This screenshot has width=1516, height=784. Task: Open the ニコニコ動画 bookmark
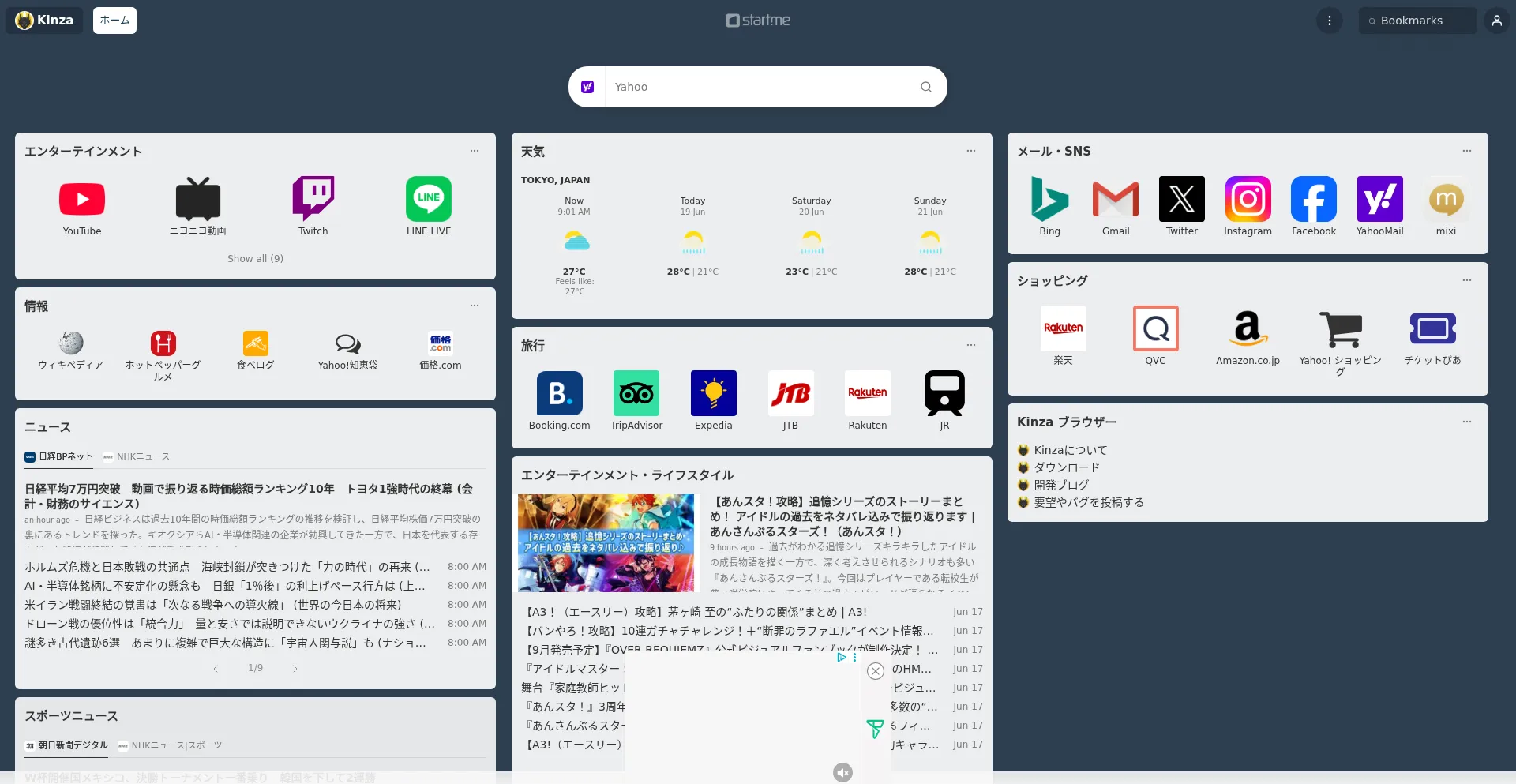click(197, 199)
